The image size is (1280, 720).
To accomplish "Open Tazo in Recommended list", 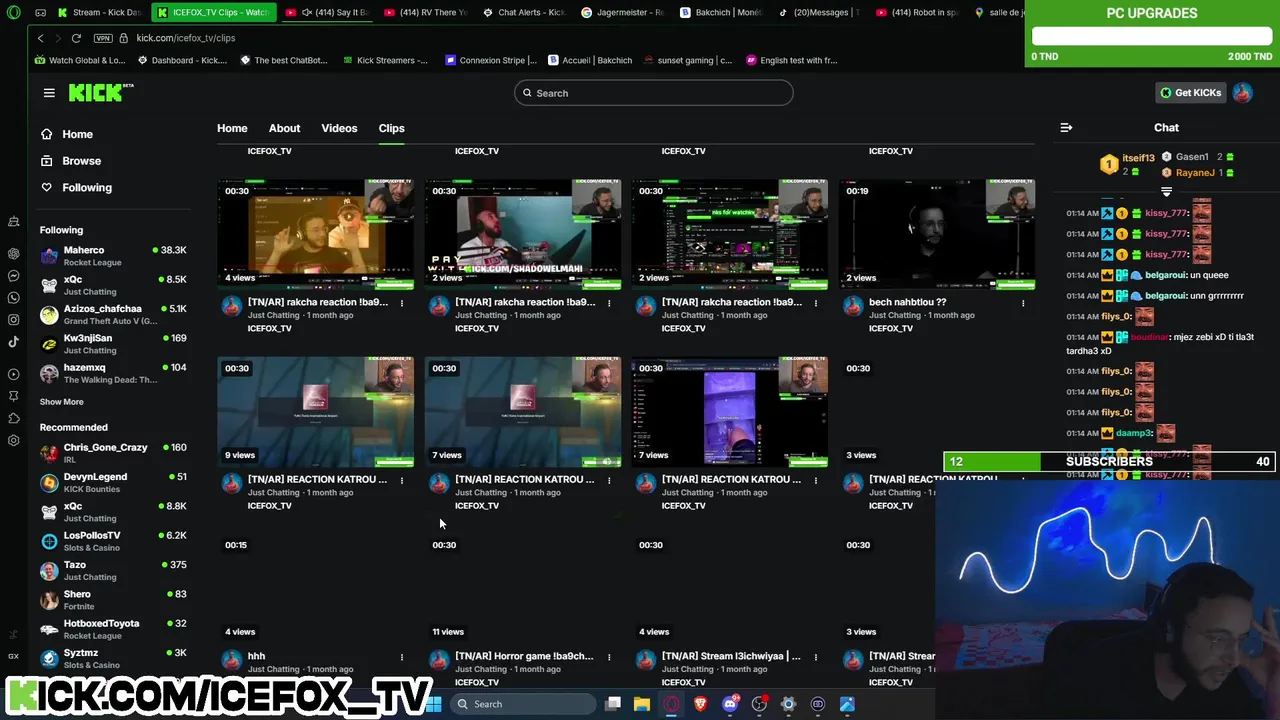I will 113,570.
